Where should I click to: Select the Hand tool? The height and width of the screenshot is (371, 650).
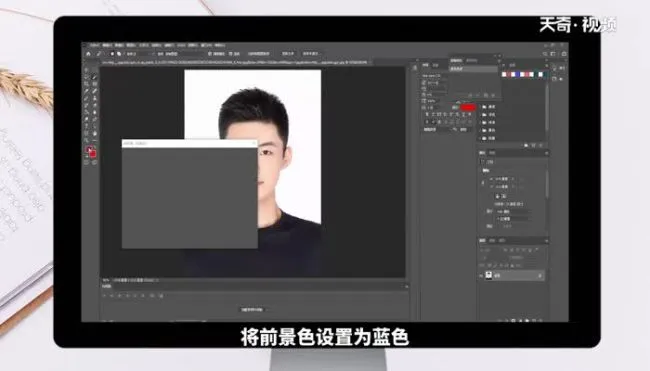point(95,133)
